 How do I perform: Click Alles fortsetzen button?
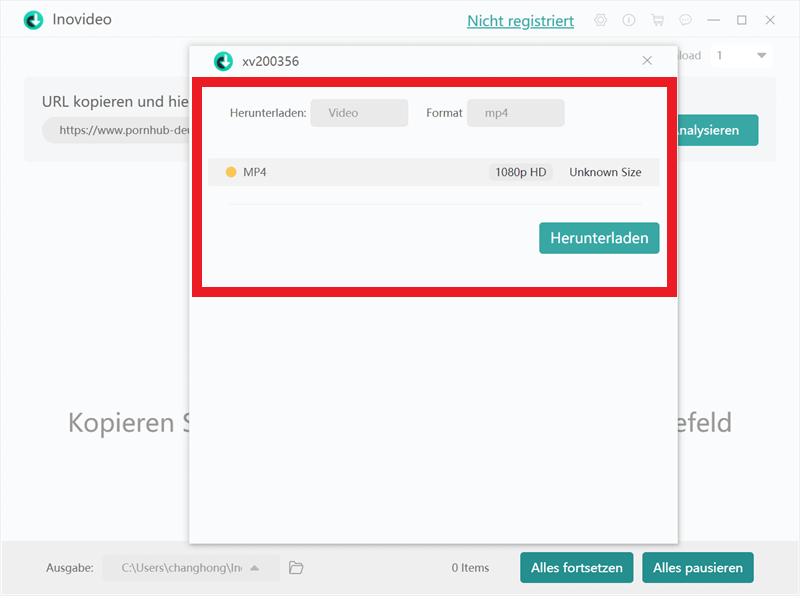point(576,568)
